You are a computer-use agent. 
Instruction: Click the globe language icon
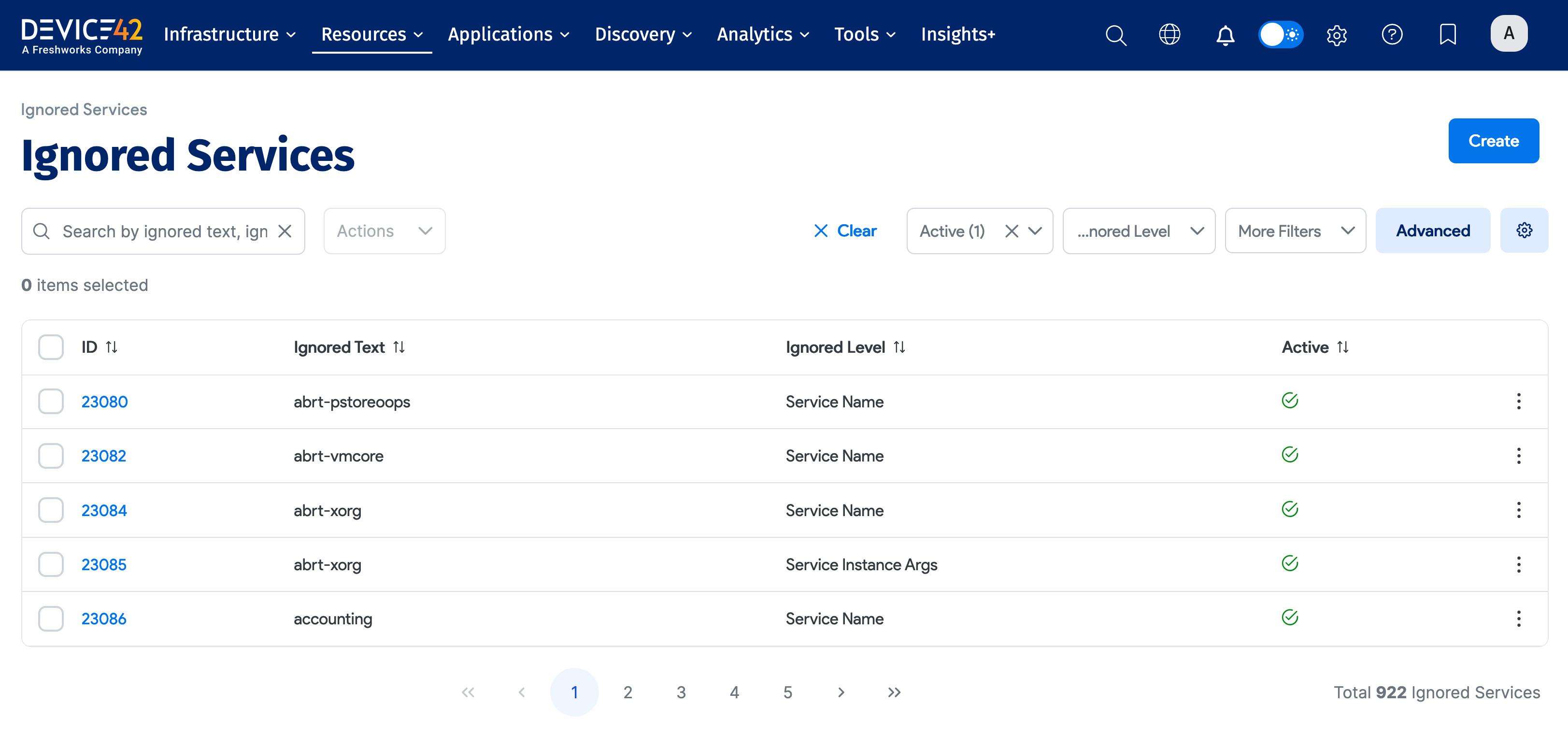1169,35
